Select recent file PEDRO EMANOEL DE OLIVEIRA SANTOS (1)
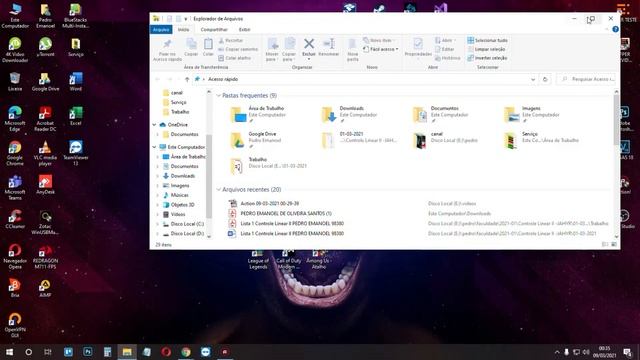The image size is (640, 360). click(286, 213)
